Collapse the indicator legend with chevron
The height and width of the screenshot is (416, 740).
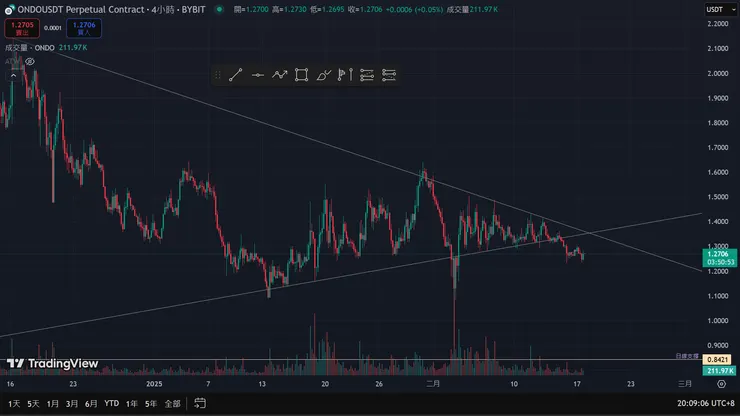pyautogui.click(x=13, y=76)
